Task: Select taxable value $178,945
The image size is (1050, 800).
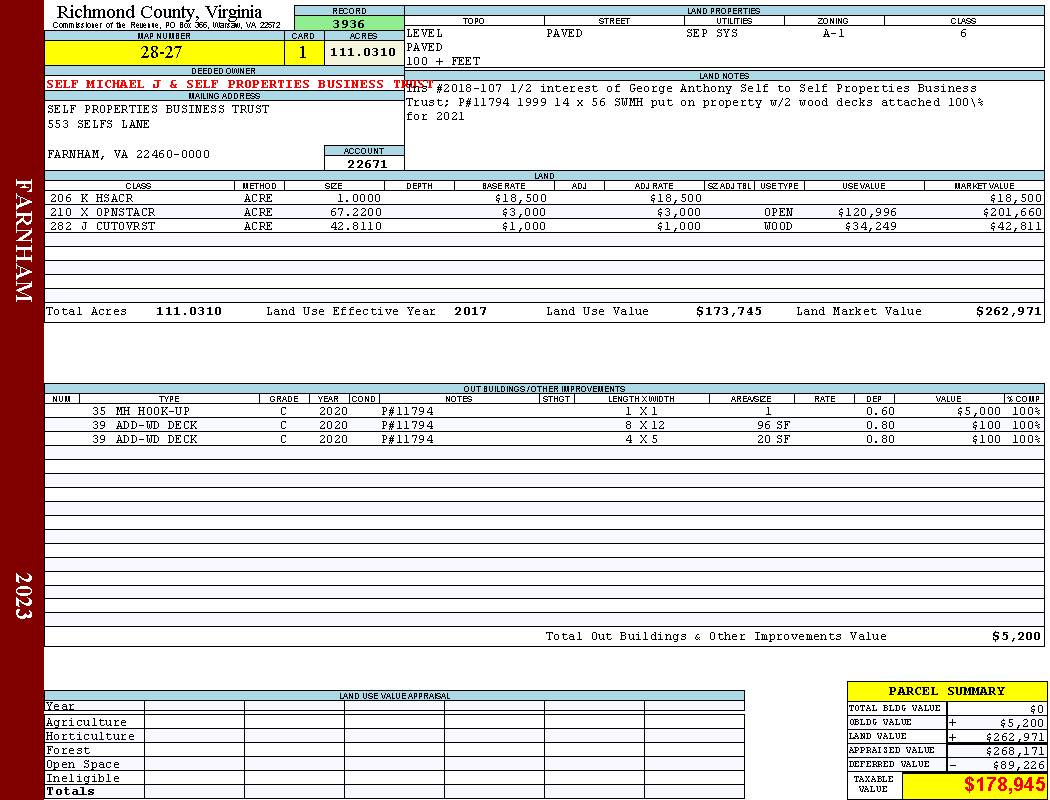Action: click(1004, 785)
